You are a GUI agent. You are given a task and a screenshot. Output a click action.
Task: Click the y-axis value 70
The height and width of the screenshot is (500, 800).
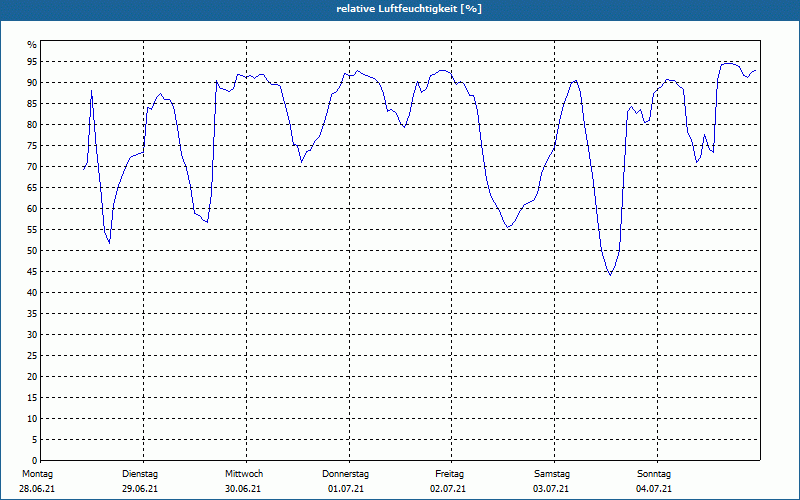click(x=32, y=167)
